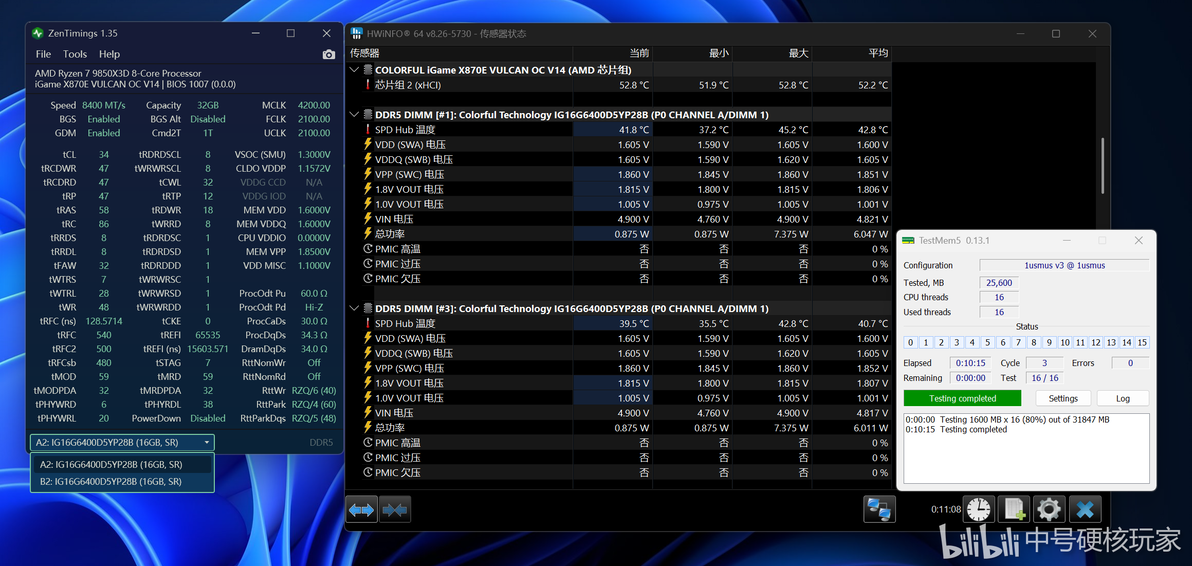Click the ZenTimings app icon in title bar

[x=38, y=33]
